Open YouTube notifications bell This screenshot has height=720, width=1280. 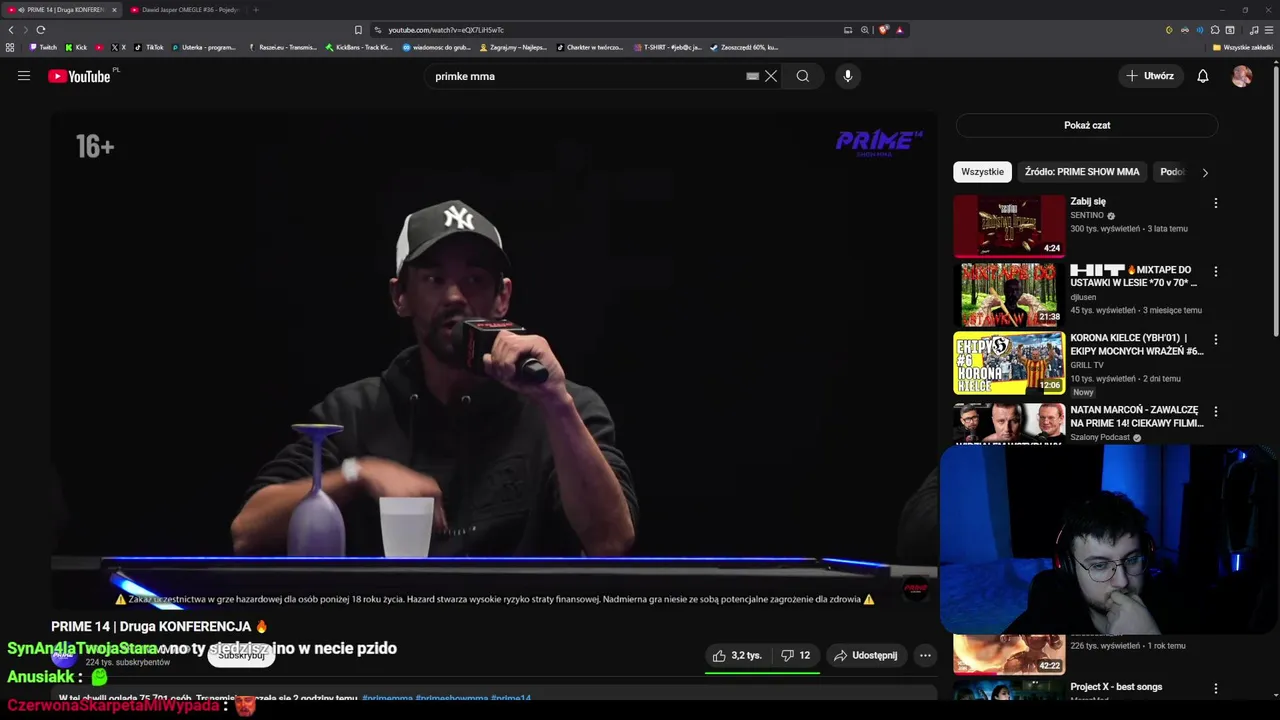[1203, 76]
